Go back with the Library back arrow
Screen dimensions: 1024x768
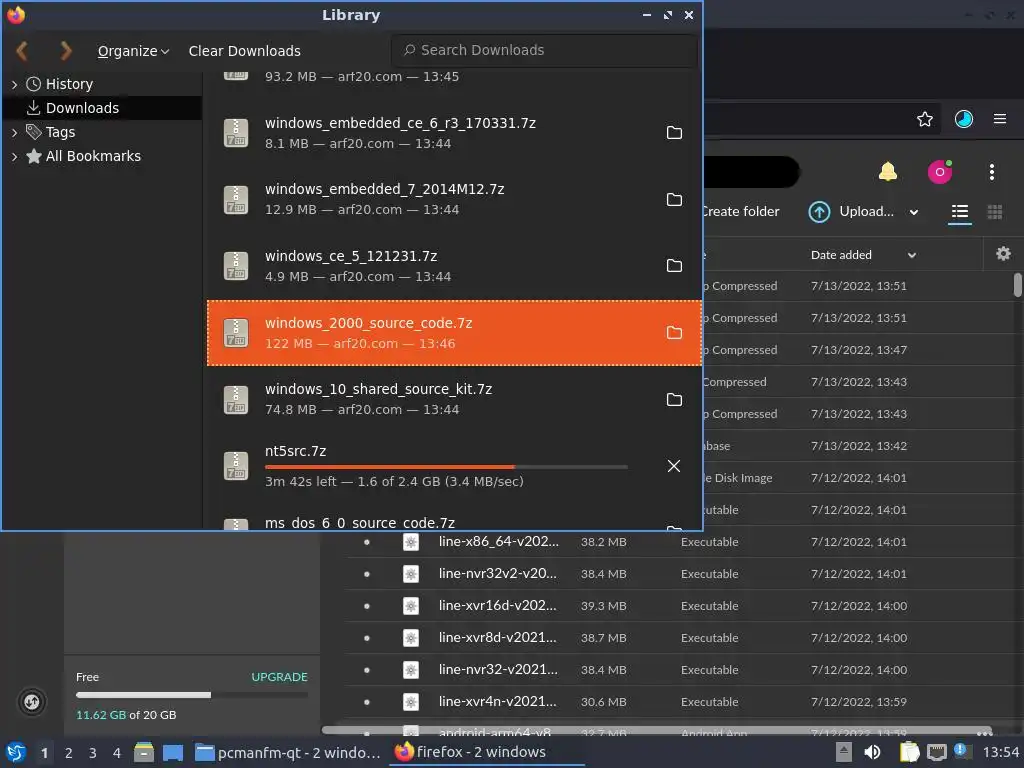tap(22, 50)
